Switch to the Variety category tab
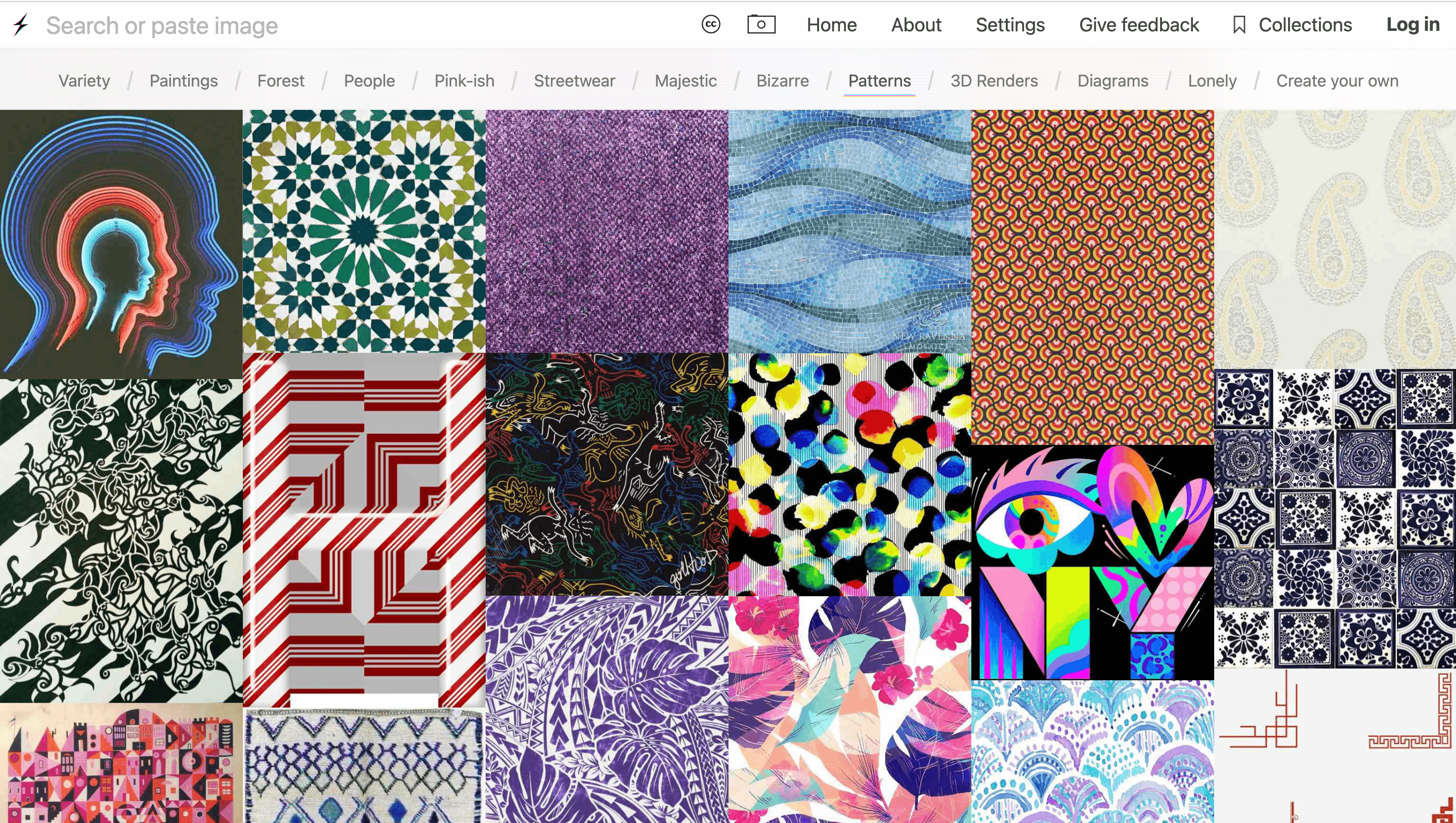This screenshot has width=1456, height=823. coord(84,81)
